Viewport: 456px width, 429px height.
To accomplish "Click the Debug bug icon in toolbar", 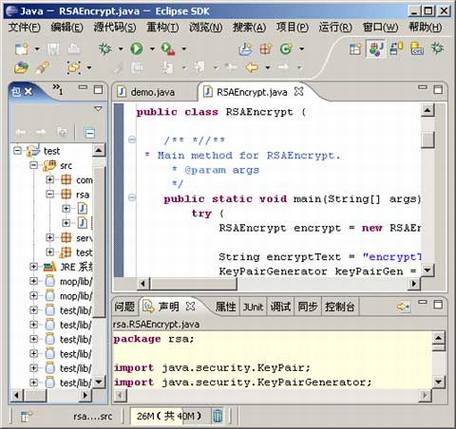I will click(105, 49).
